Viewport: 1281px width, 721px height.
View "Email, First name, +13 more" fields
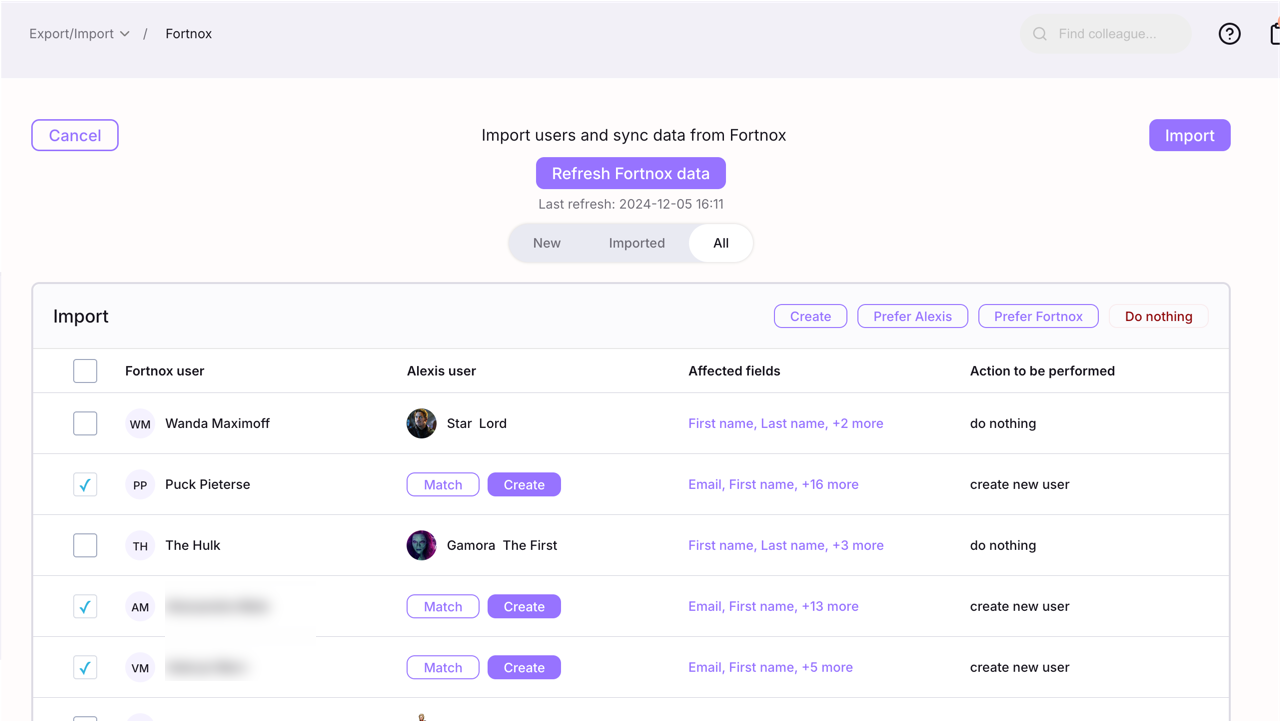[773, 607]
